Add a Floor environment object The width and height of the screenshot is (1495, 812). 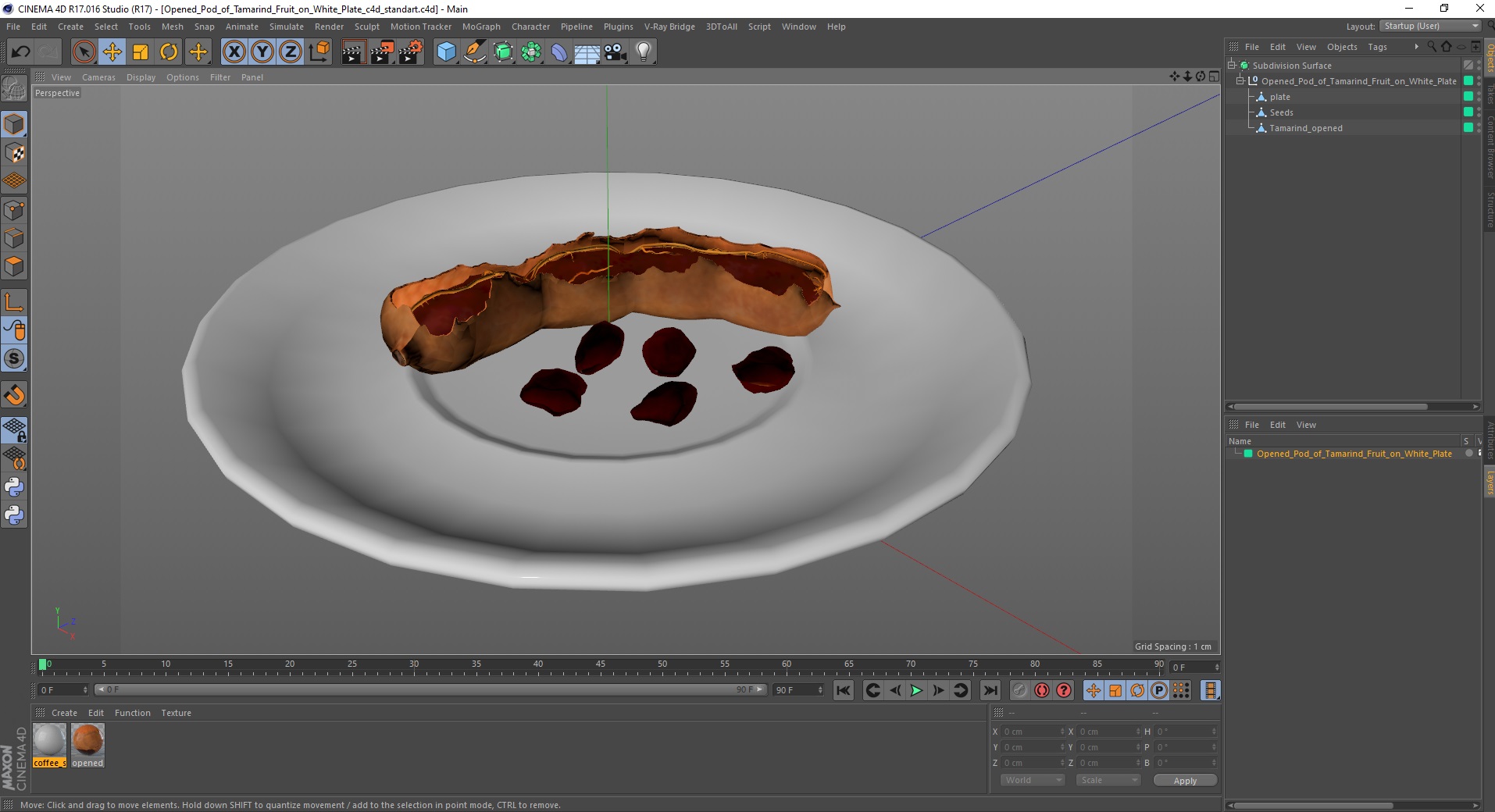click(587, 52)
